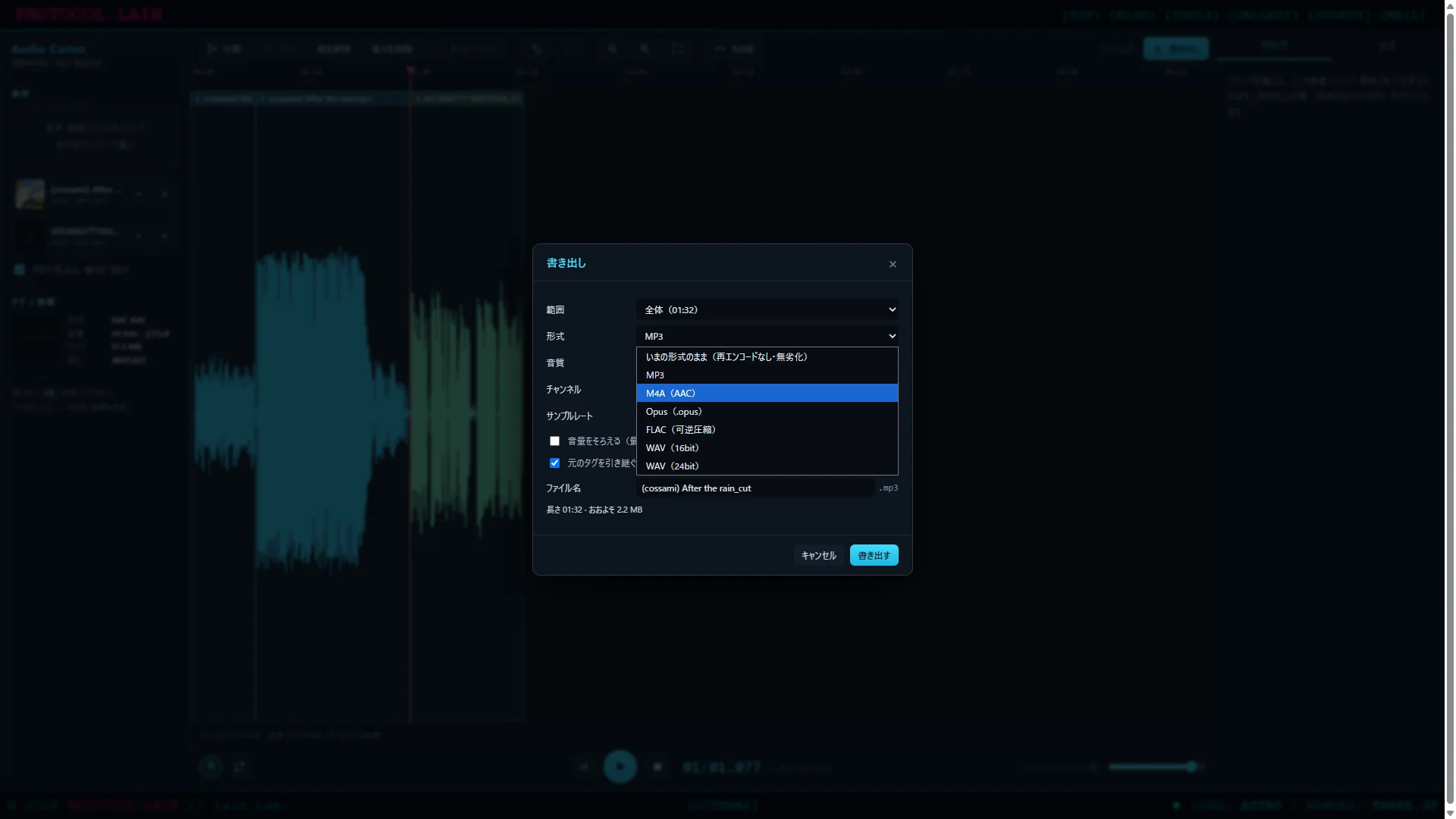Click the 長さ 01:32 size estimate text
This screenshot has width=1456, height=819.
[594, 510]
